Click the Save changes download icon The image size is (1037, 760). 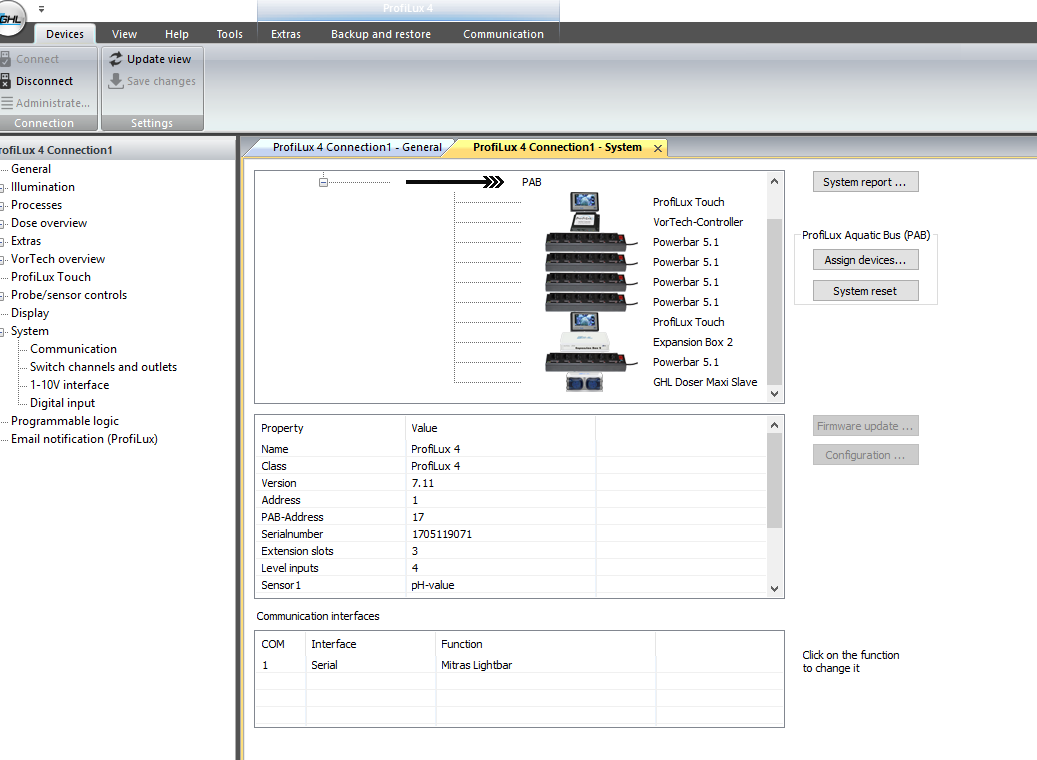click(116, 81)
